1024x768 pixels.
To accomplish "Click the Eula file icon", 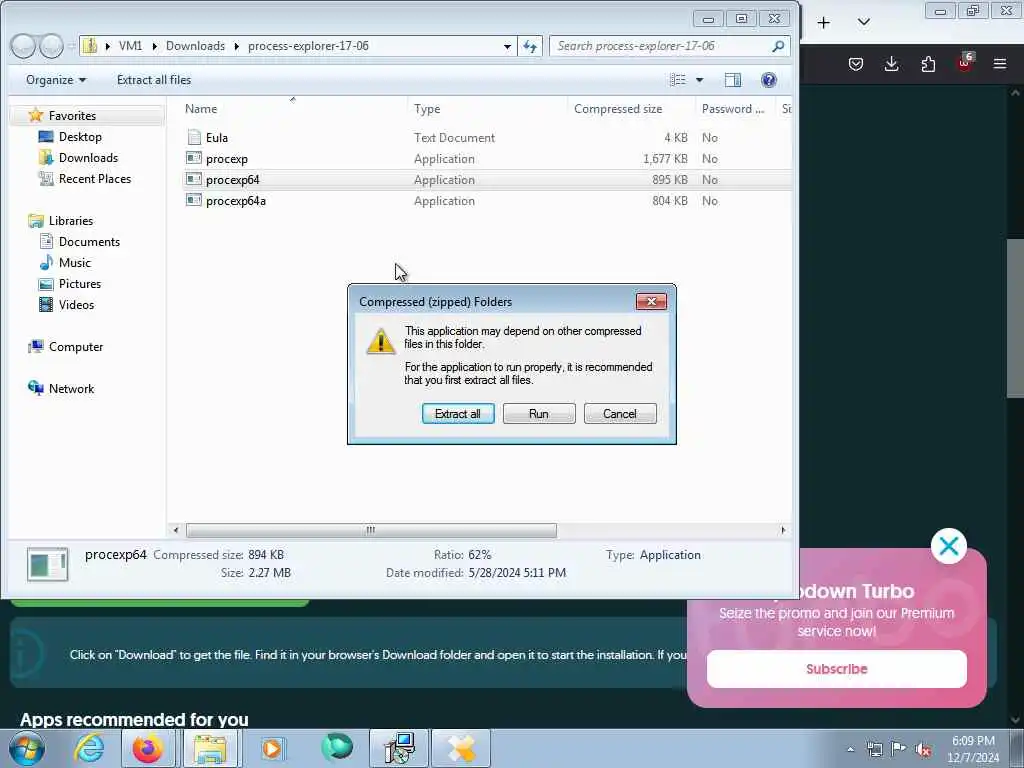I will point(194,137).
